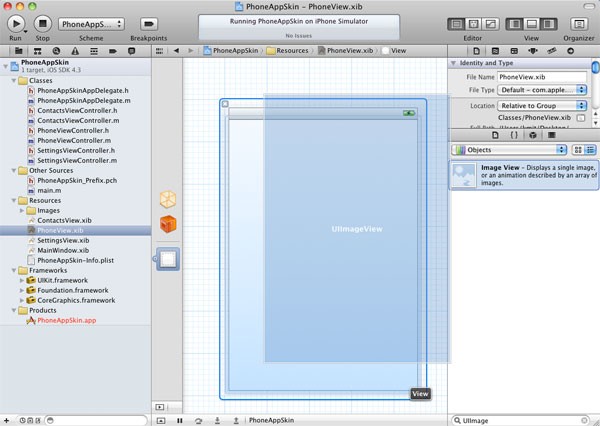Select First Responder orange cube icon
This screenshot has width=600, height=426.
(168, 224)
